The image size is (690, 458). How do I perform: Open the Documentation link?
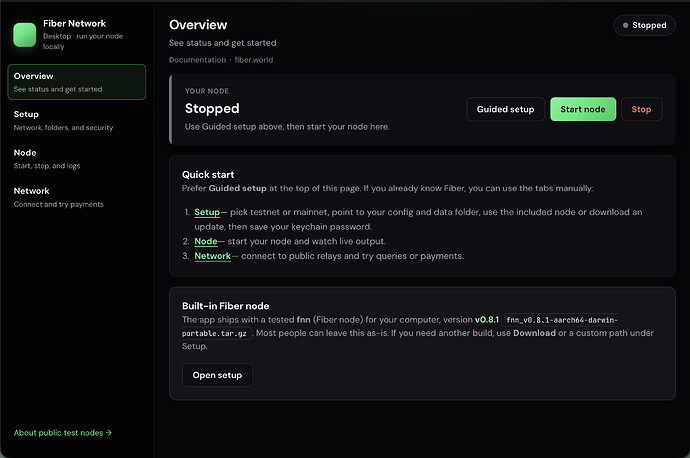[x=197, y=60]
